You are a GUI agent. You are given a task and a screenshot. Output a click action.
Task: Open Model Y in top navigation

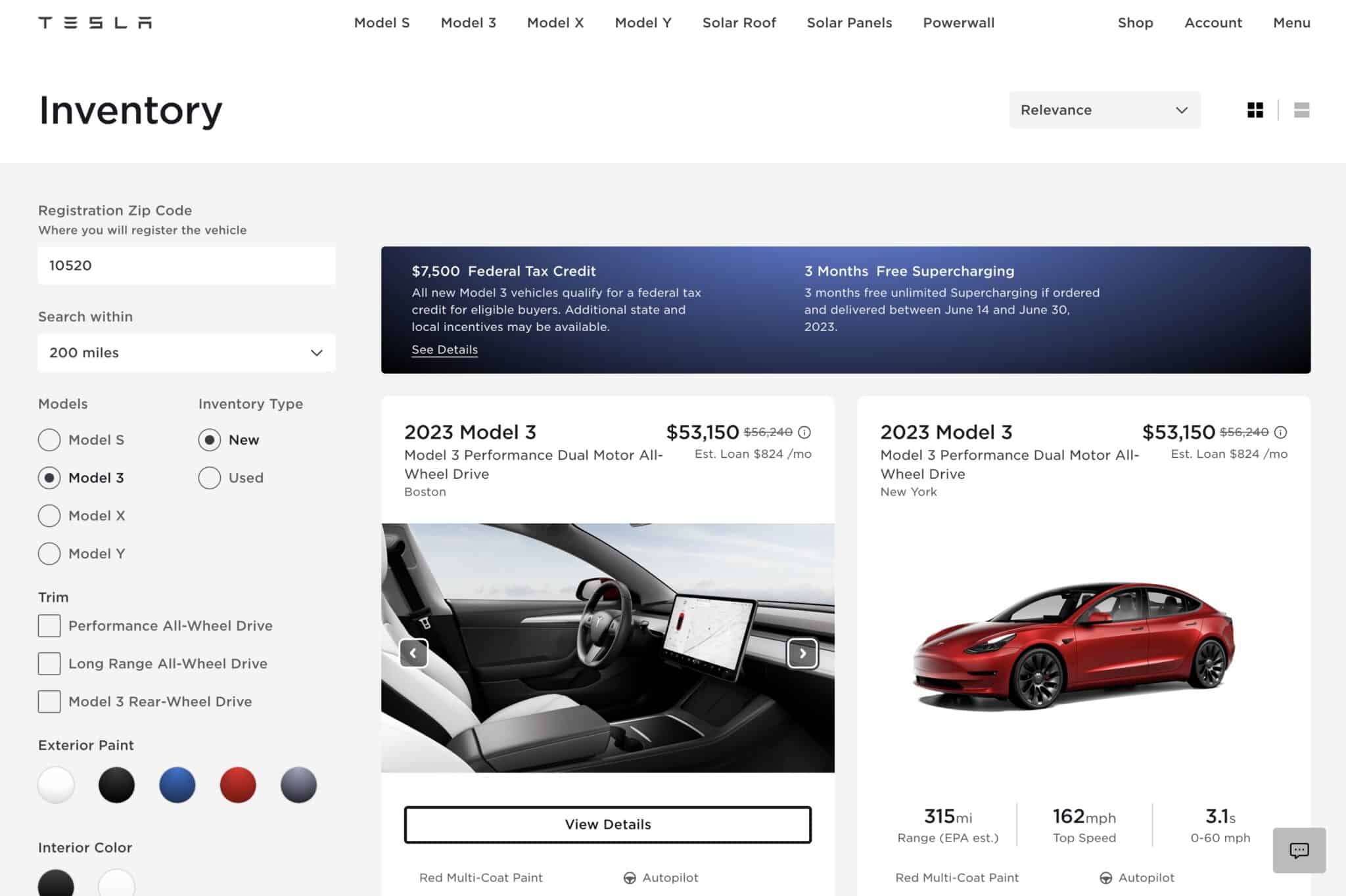click(x=643, y=23)
